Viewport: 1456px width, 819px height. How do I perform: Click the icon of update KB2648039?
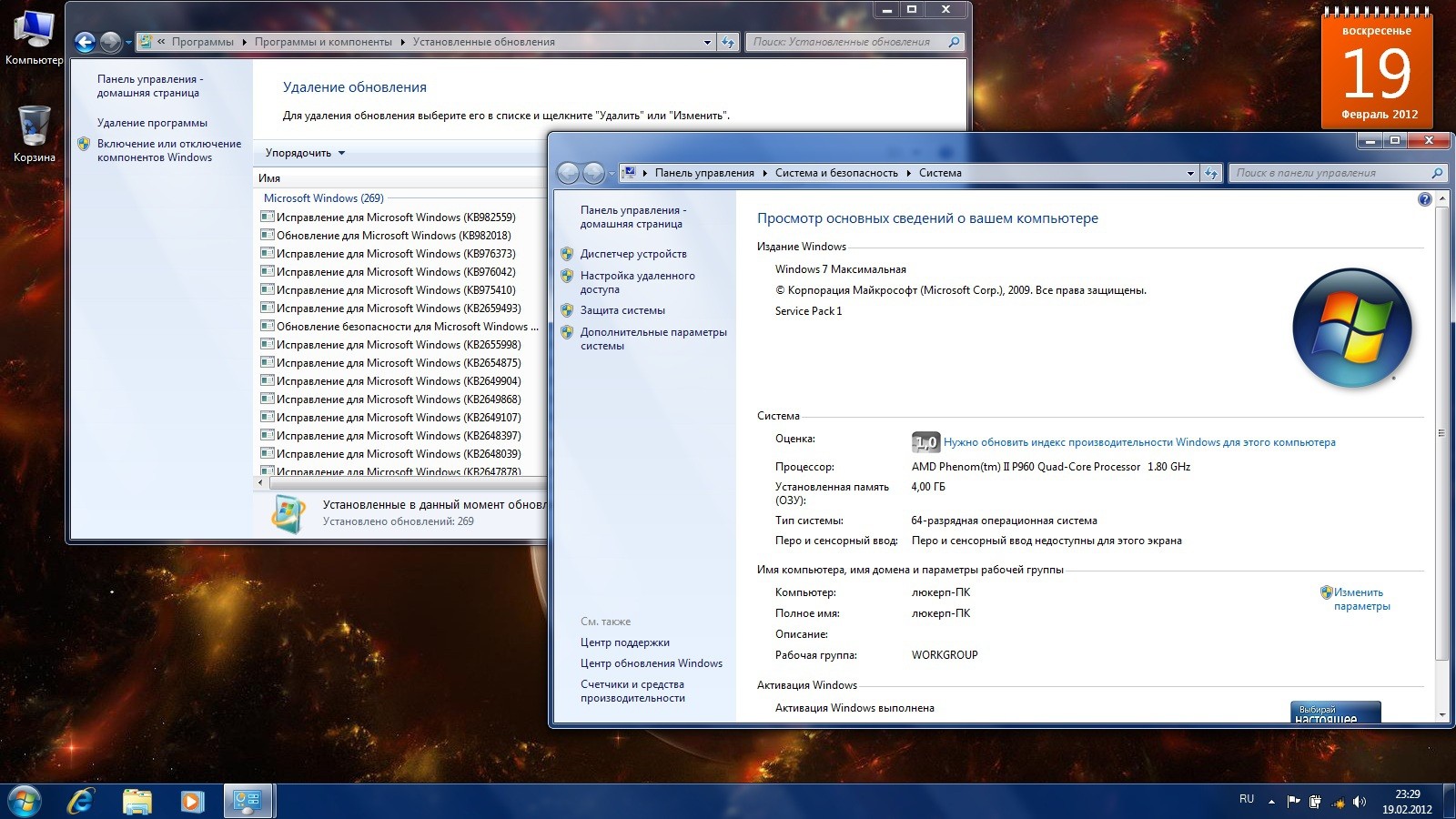tap(268, 453)
